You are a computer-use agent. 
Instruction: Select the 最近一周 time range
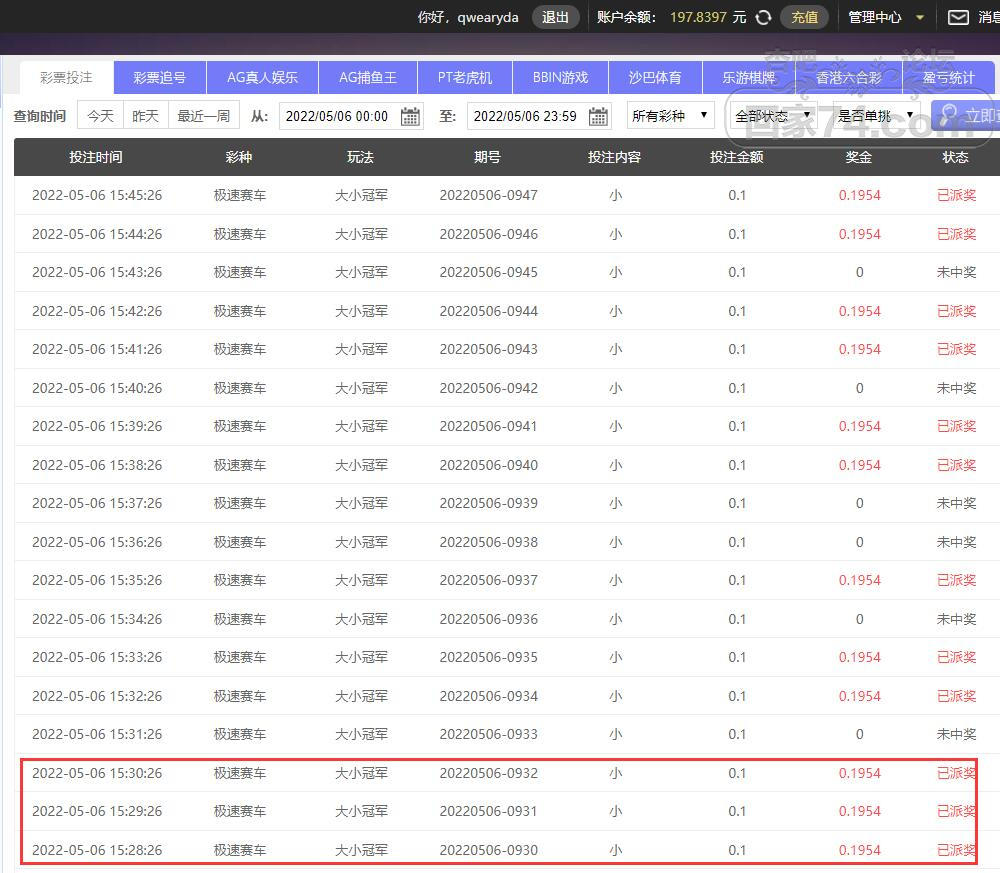click(x=204, y=116)
